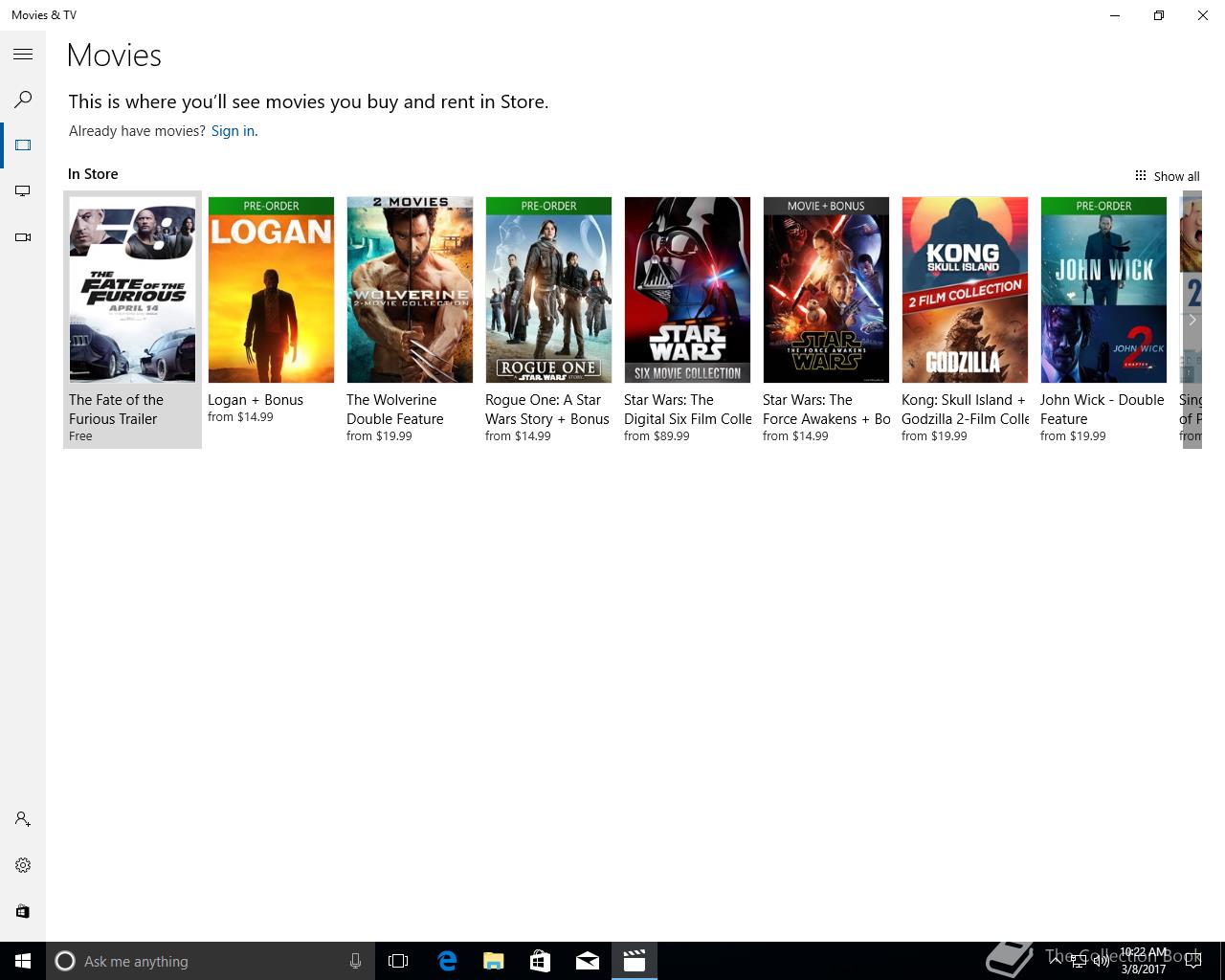Click the account sign-in person icon
The image size is (1225, 980).
[23, 819]
